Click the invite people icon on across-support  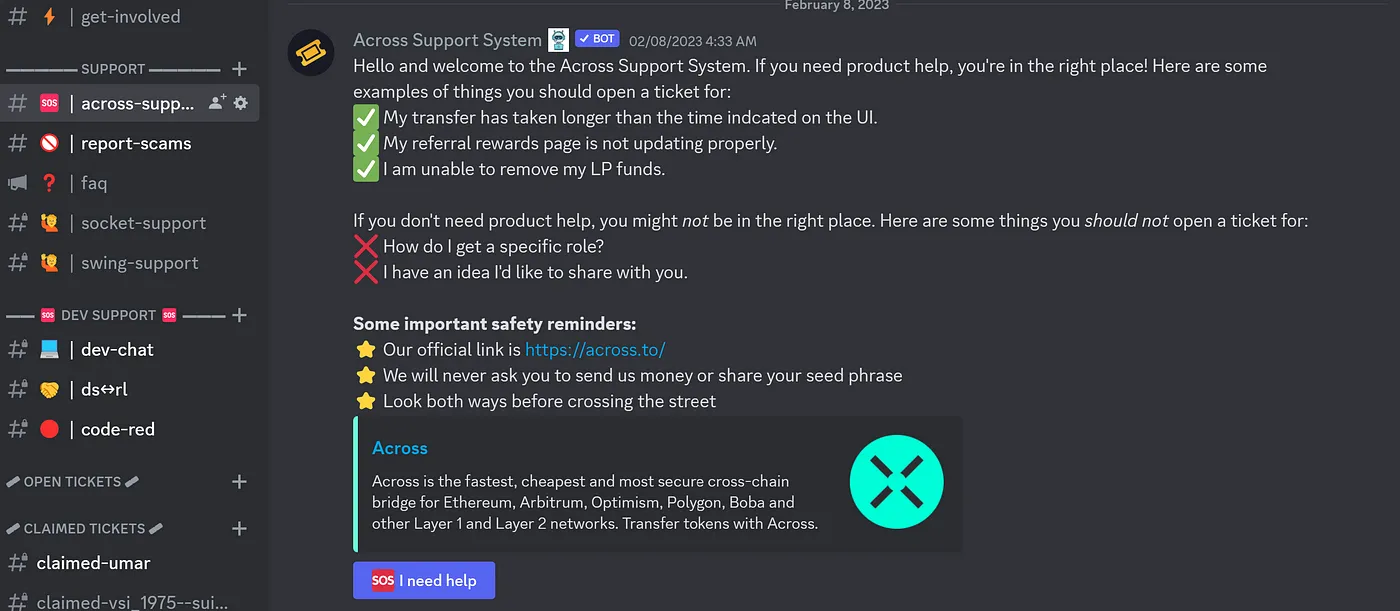click(217, 103)
